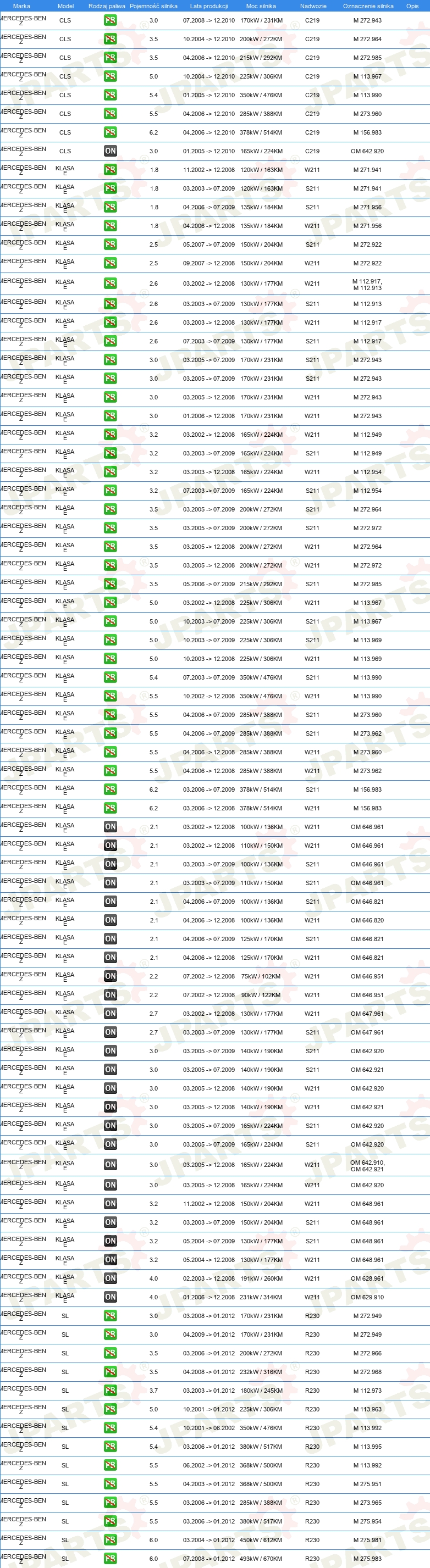The height and width of the screenshot is (1568, 430).
Task: Click ON diesel icon in 90kW / 122KM row
Action: point(110,994)
